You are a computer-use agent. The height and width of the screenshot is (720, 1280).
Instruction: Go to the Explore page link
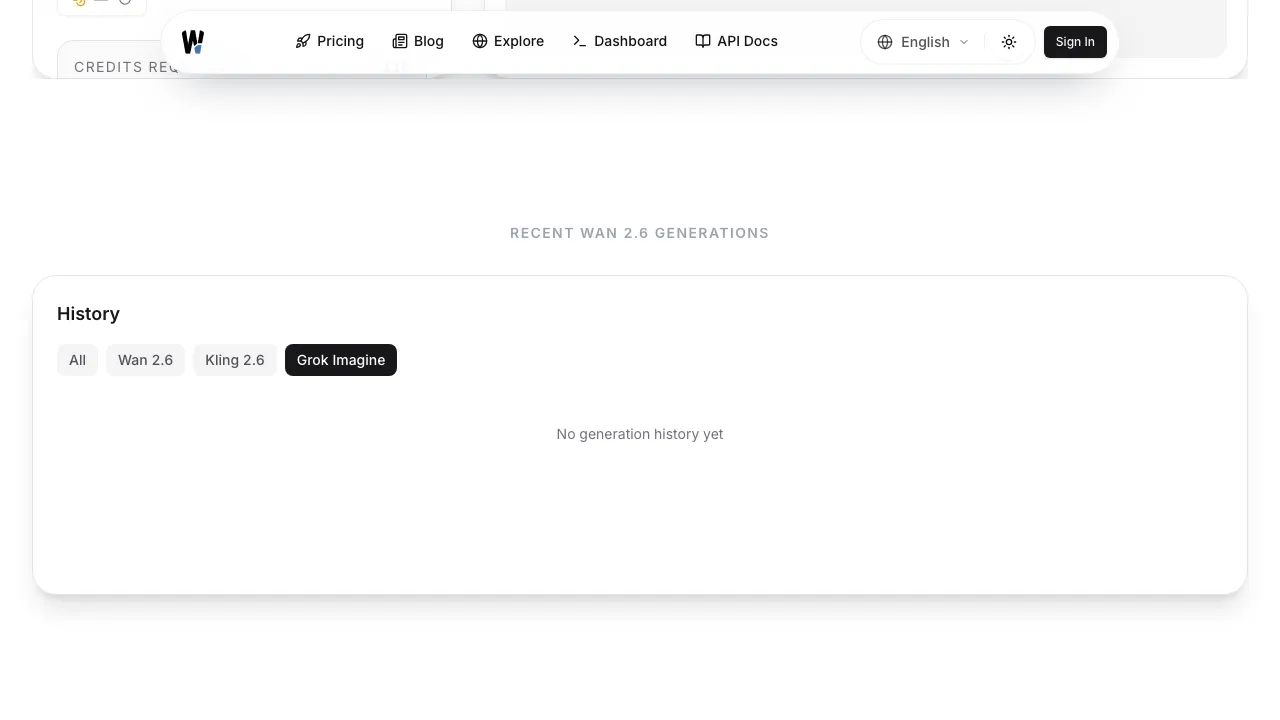coord(519,41)
